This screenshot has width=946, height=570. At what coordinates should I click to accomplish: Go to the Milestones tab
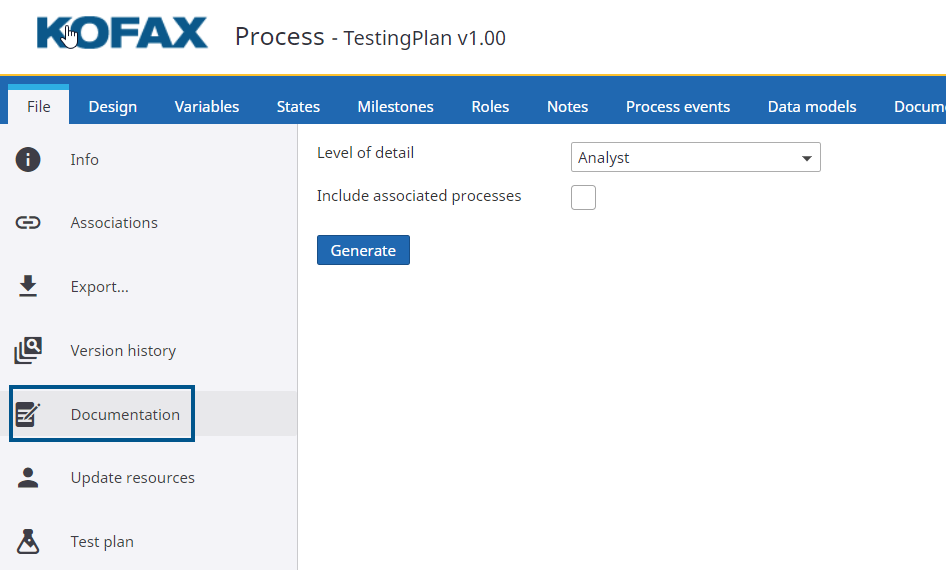395,106
